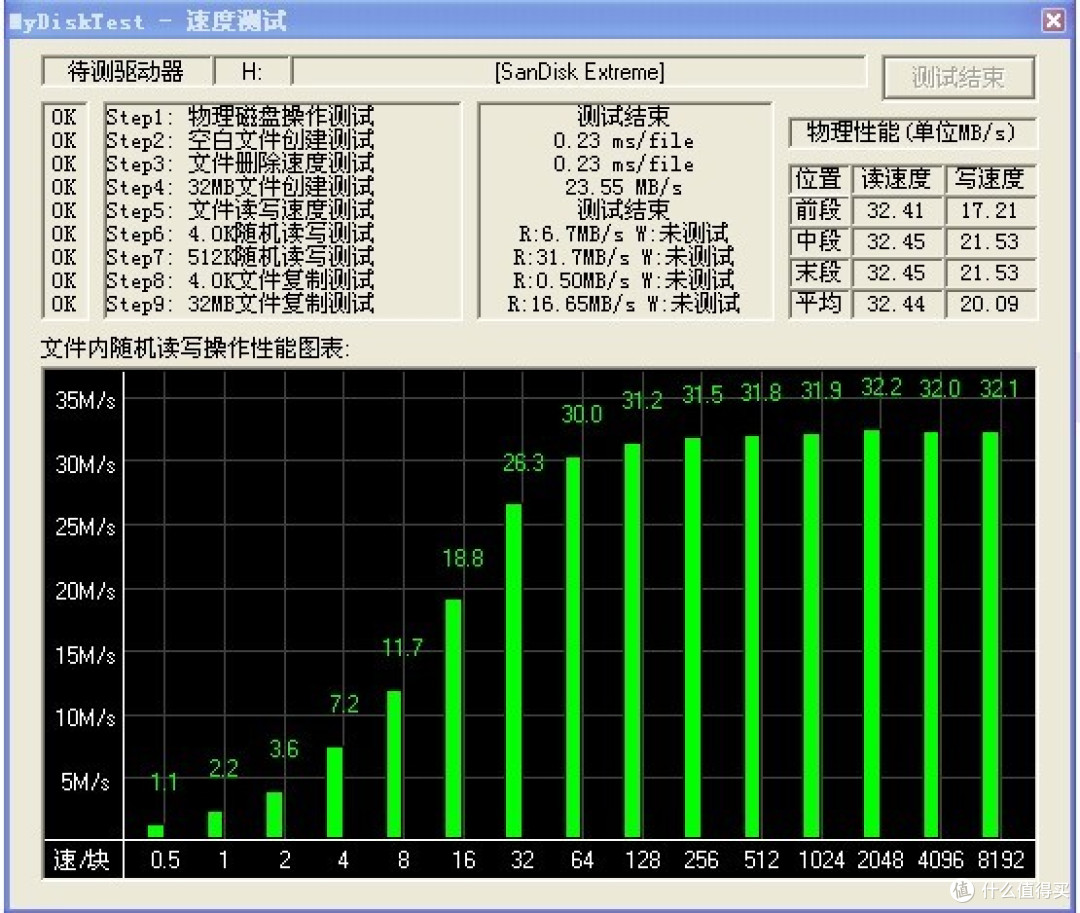Image resolution: width=1080 pixels, height=913 pixels.
Task: Select Step7 512K随机读写测试 row
Action: (x=240, y=258)
